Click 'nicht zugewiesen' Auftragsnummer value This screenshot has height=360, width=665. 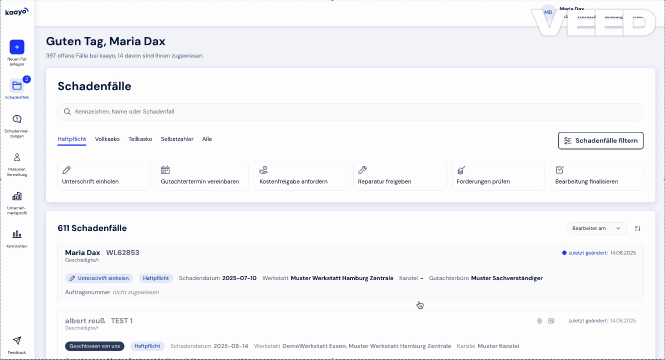click(136, 292)
